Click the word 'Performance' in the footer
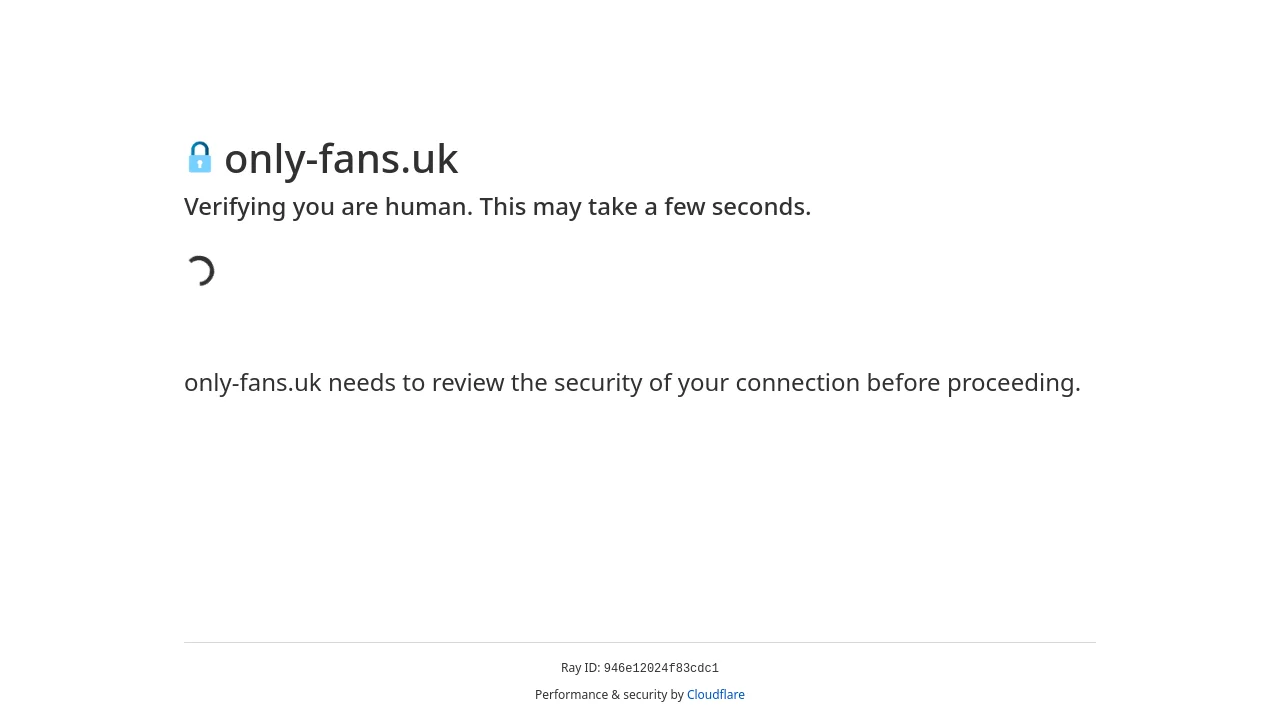 [572, 695]
